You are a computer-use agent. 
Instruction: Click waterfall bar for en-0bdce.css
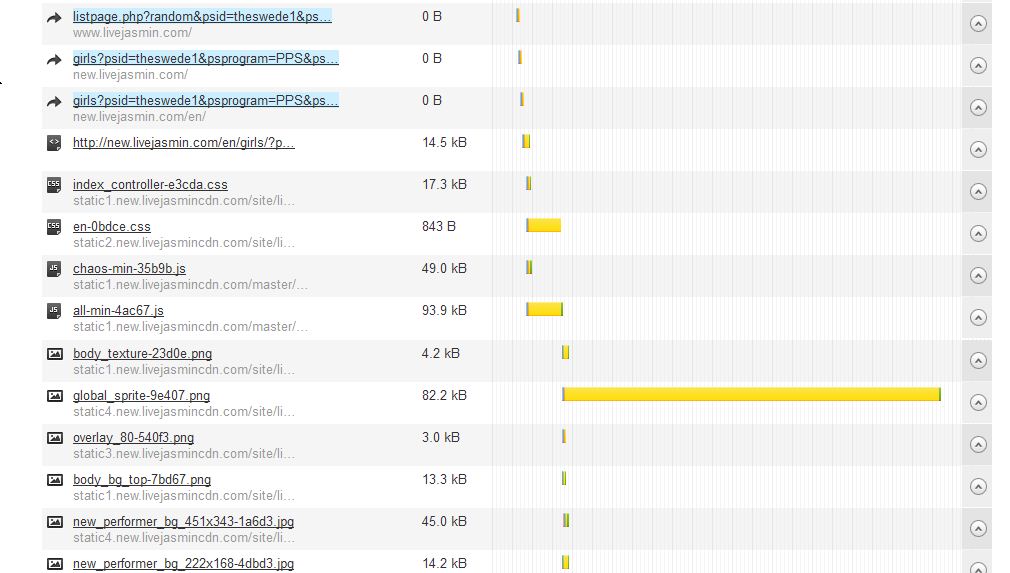[x=544, y=225]
